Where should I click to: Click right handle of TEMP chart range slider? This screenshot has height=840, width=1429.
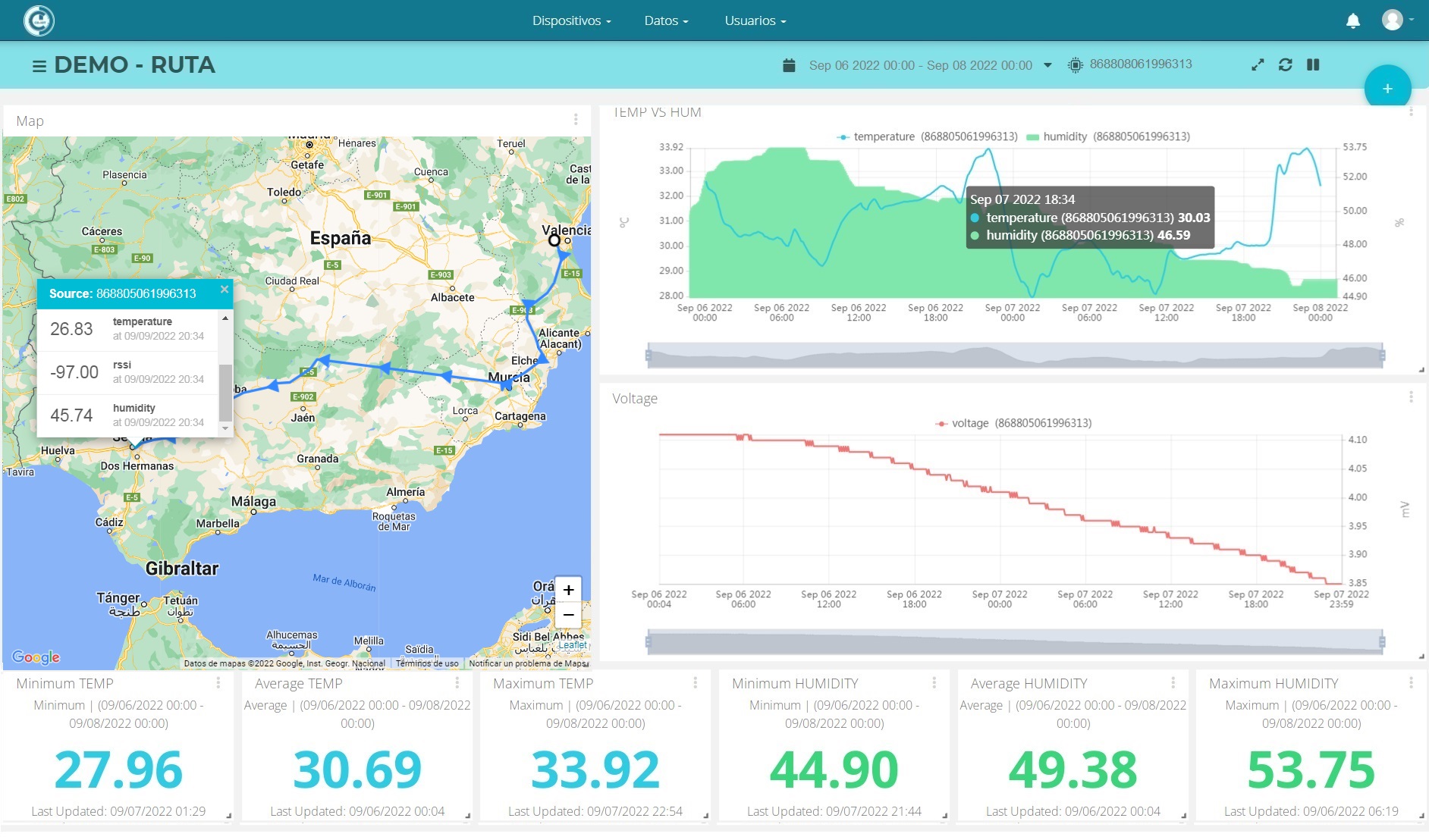point(1382,355)
